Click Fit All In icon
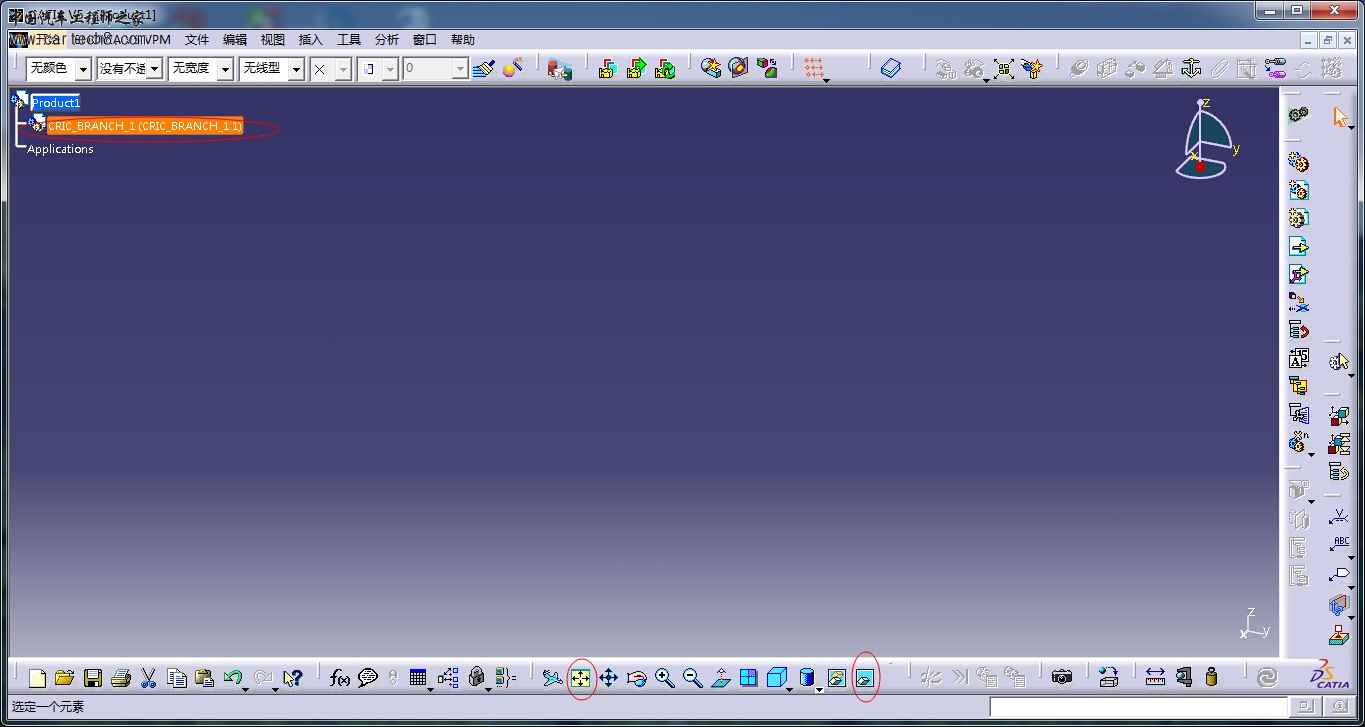 coord(580,678)
